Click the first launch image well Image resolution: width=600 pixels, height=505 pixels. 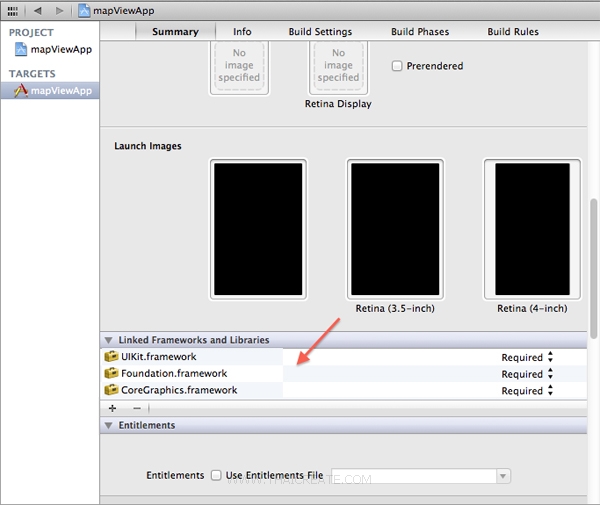click(x=258, y=229)
